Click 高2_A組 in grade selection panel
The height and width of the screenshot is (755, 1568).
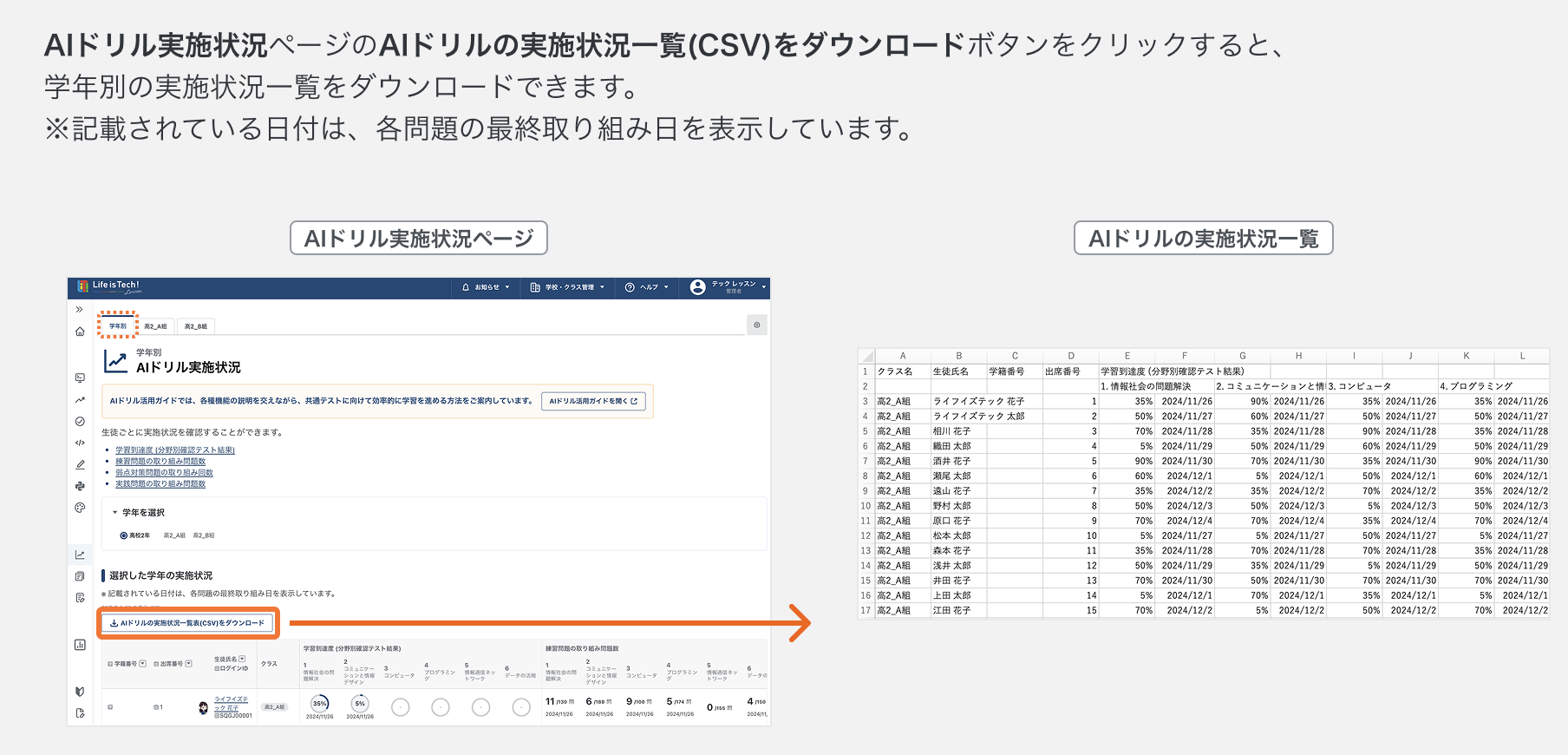tap(174, 535)
